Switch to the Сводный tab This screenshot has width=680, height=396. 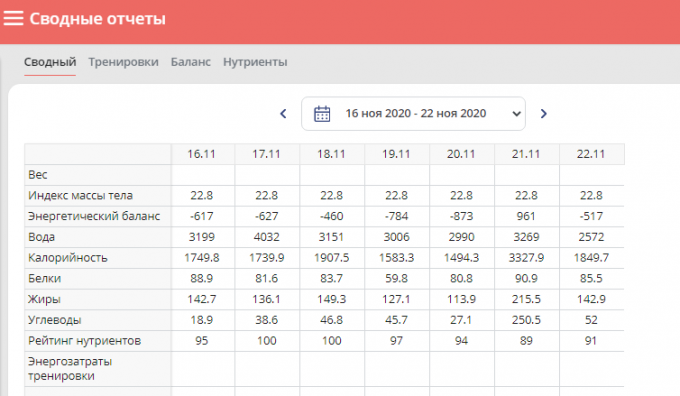click(x=50, y=62)
